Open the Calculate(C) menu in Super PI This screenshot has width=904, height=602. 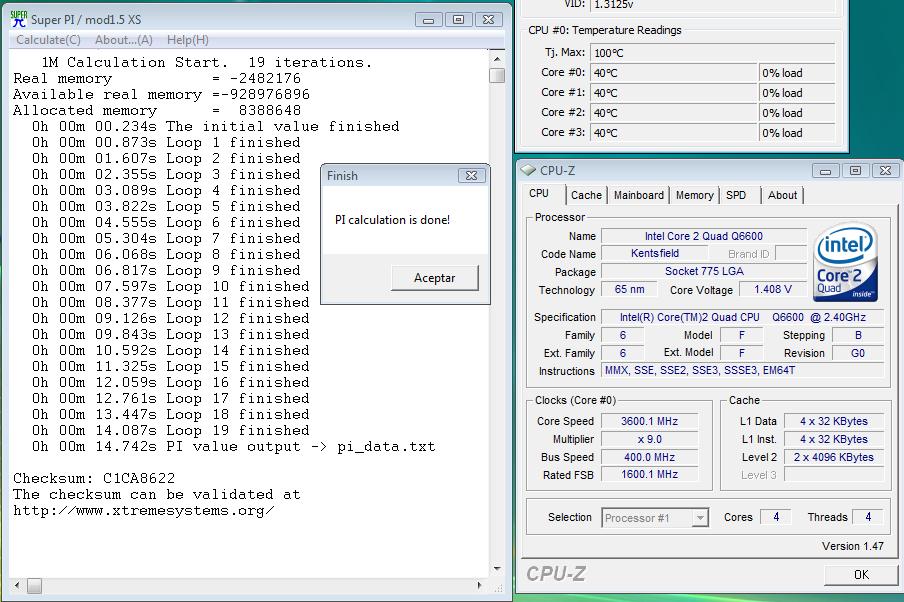(x=48, y=40)
